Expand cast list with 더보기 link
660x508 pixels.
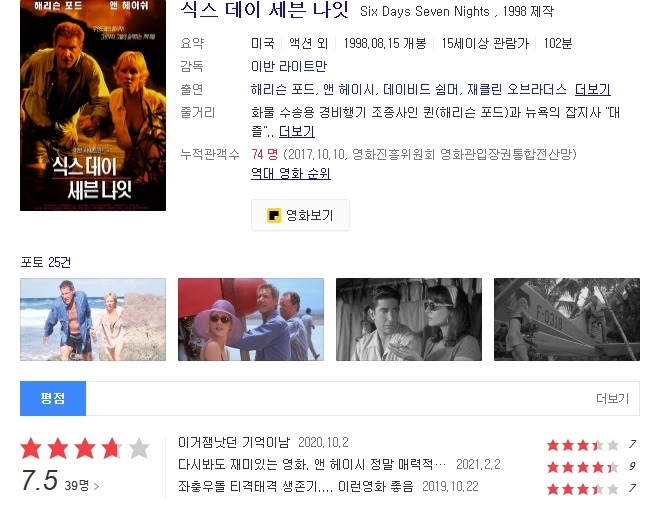pos(593,90)
